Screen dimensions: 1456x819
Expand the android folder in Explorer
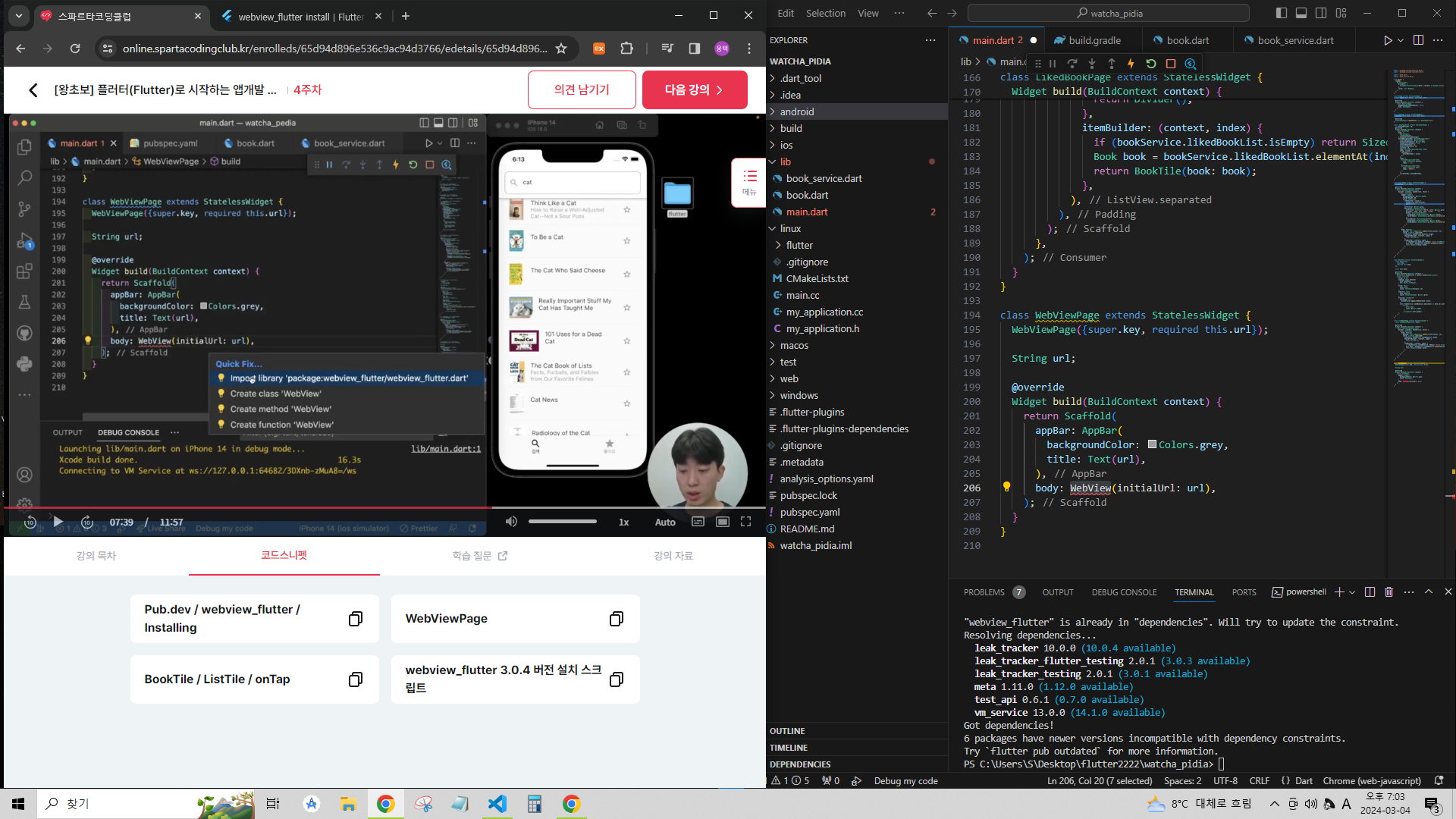point(857,111)
